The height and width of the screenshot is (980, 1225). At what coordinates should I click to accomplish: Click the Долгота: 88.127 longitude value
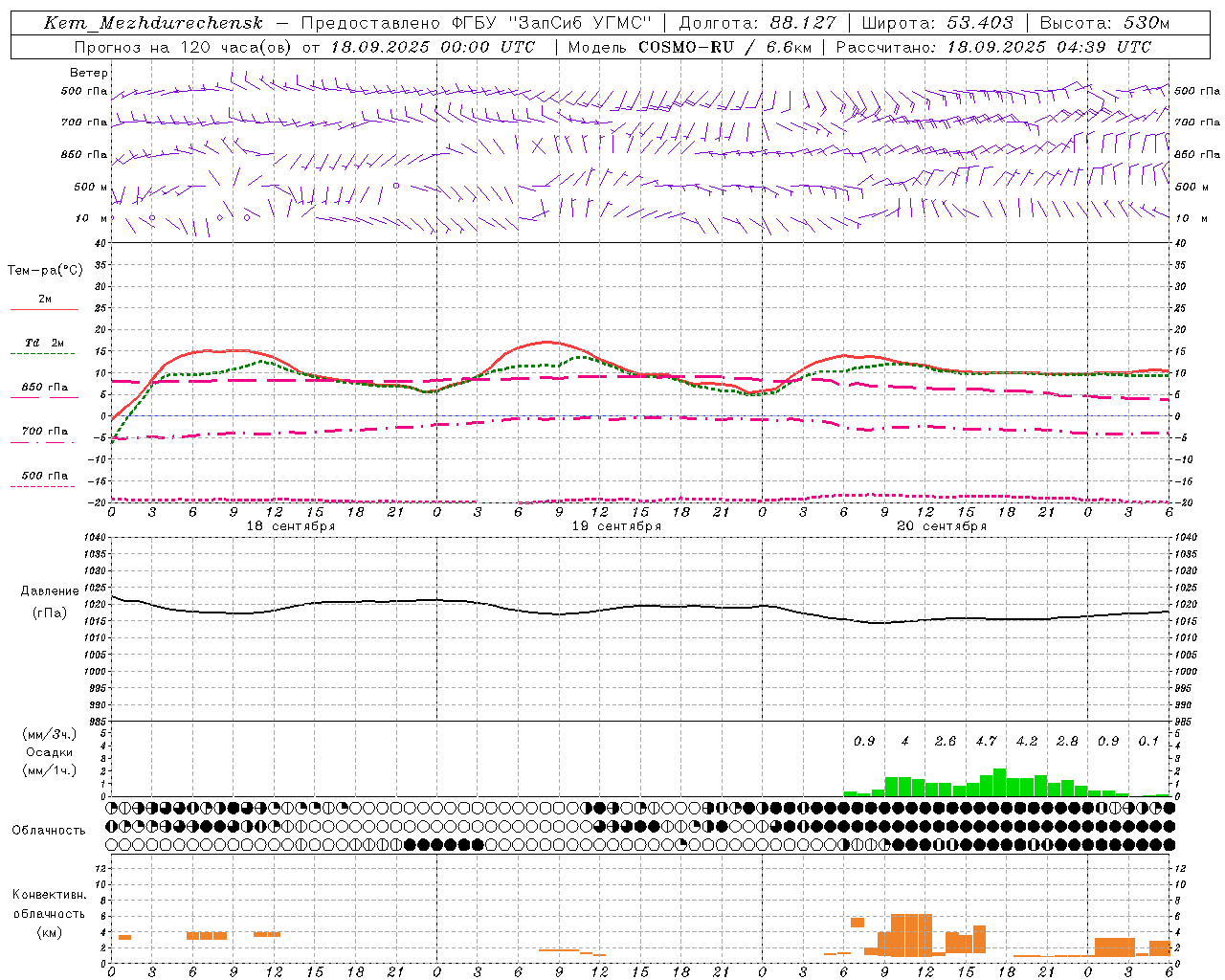tap(757, 23)
